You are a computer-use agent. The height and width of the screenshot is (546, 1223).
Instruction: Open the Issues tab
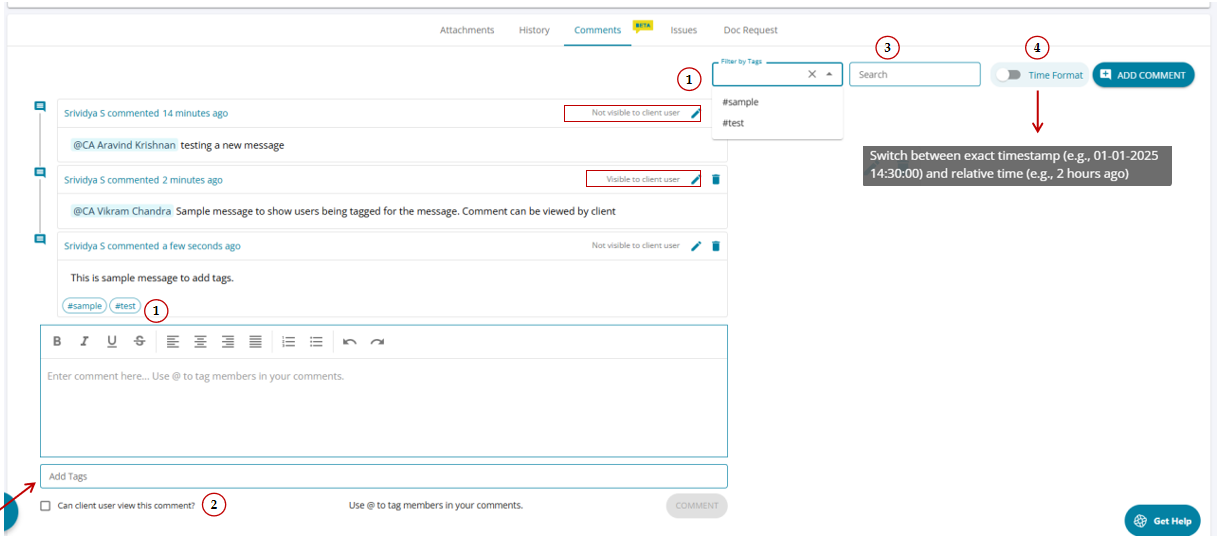point(684,30)
